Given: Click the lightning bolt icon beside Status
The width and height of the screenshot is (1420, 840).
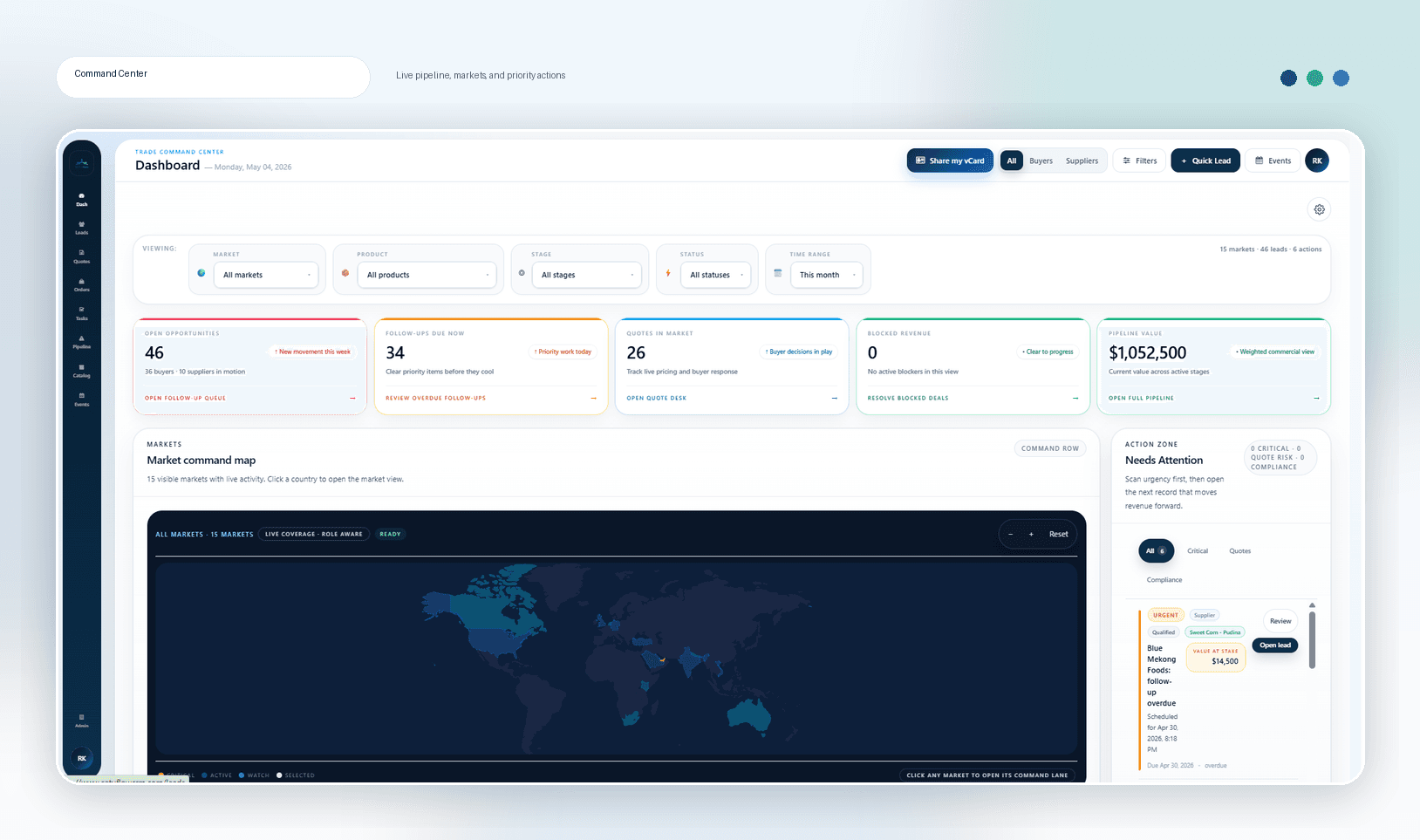Looking at the screenshot, I should [668, 273].
